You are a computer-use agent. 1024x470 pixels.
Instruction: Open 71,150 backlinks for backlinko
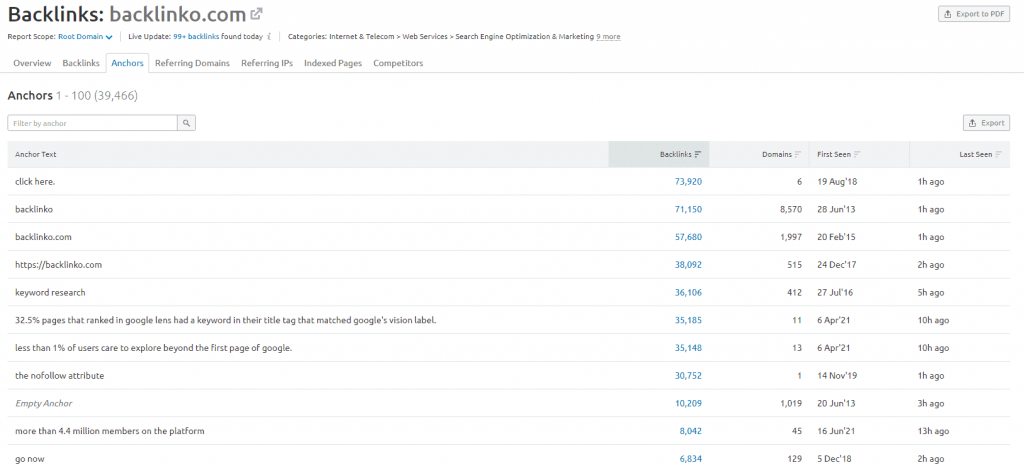pos(688,210)
